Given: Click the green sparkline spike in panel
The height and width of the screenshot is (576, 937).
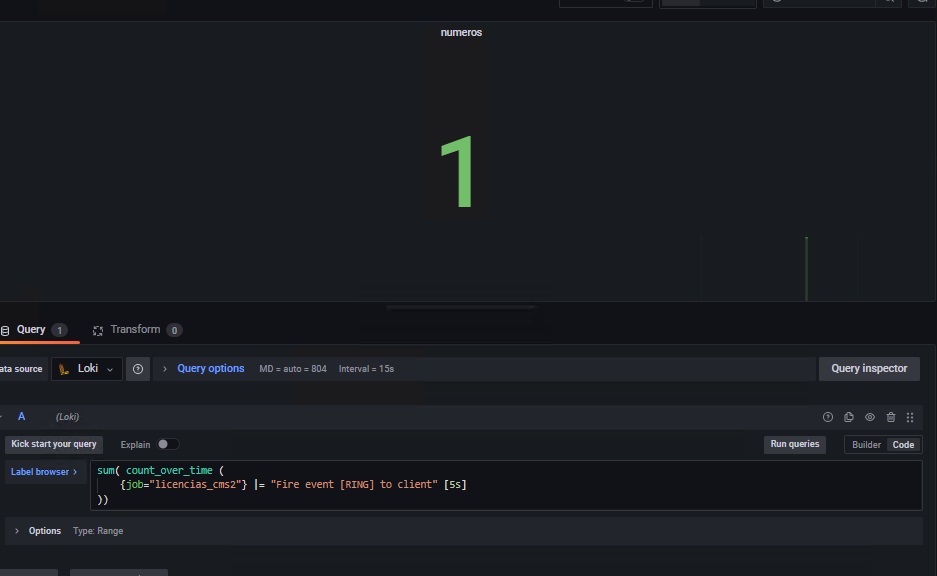Looking at the screenshot, I should tap(807, 268).
